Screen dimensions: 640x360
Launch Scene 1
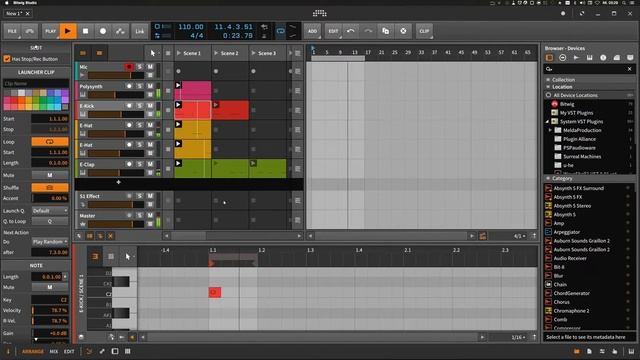(179, 53)
